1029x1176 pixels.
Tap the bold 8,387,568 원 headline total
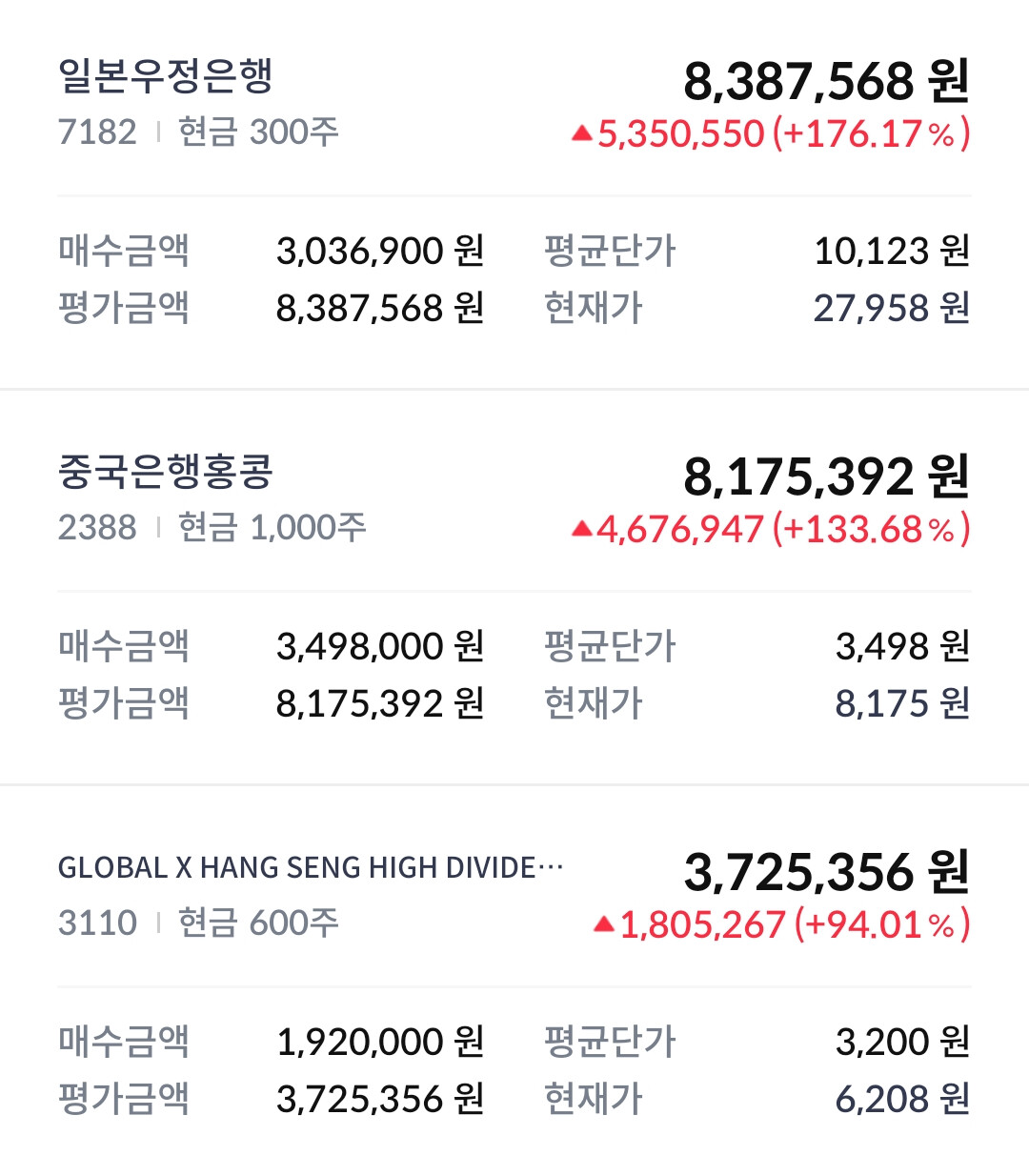coord(826,81)
